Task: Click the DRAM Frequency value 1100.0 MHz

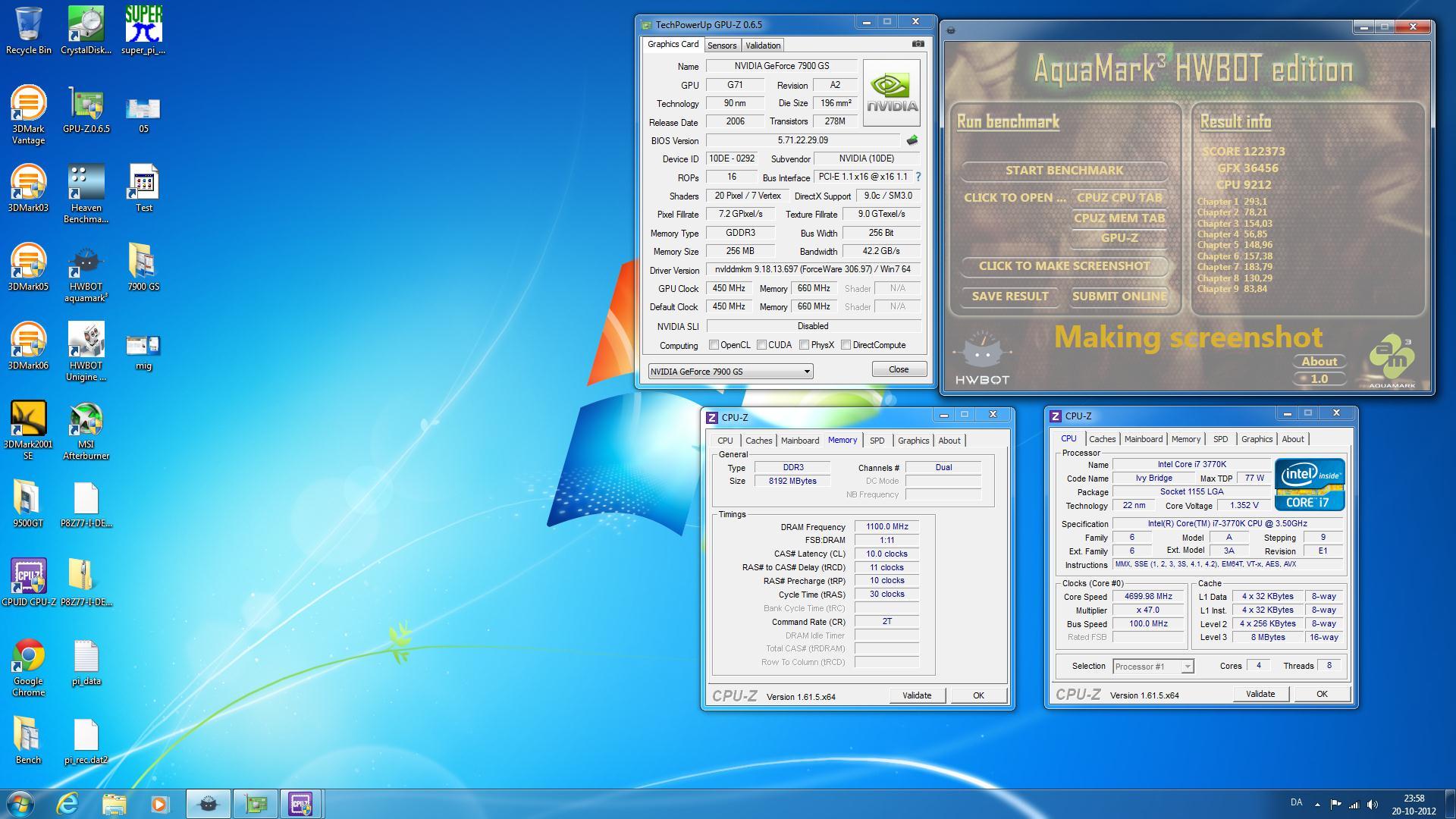Action: coord(886,526)
